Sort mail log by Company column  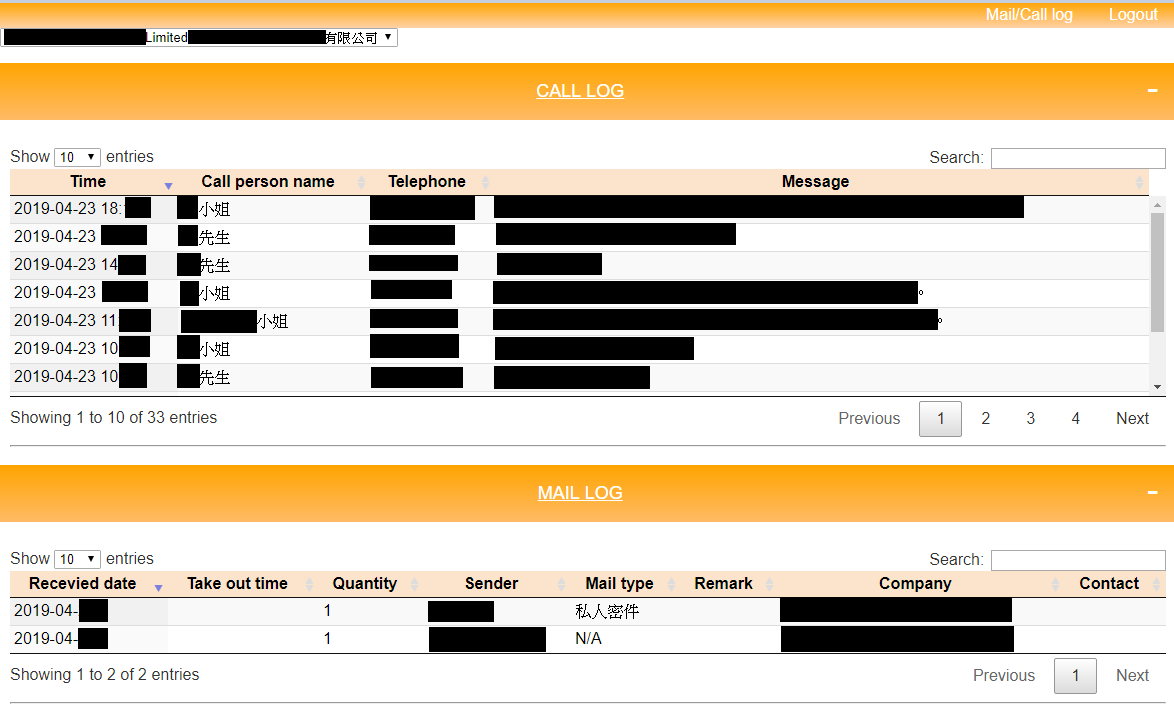click(x=914, y=584)
